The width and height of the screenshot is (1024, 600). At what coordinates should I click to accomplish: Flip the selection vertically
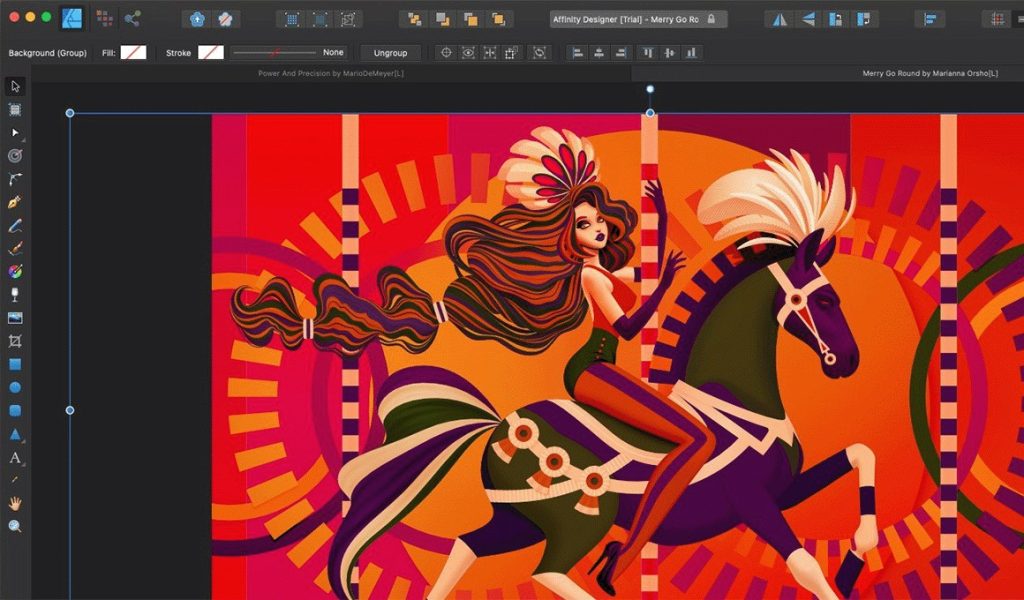(808, 20)
